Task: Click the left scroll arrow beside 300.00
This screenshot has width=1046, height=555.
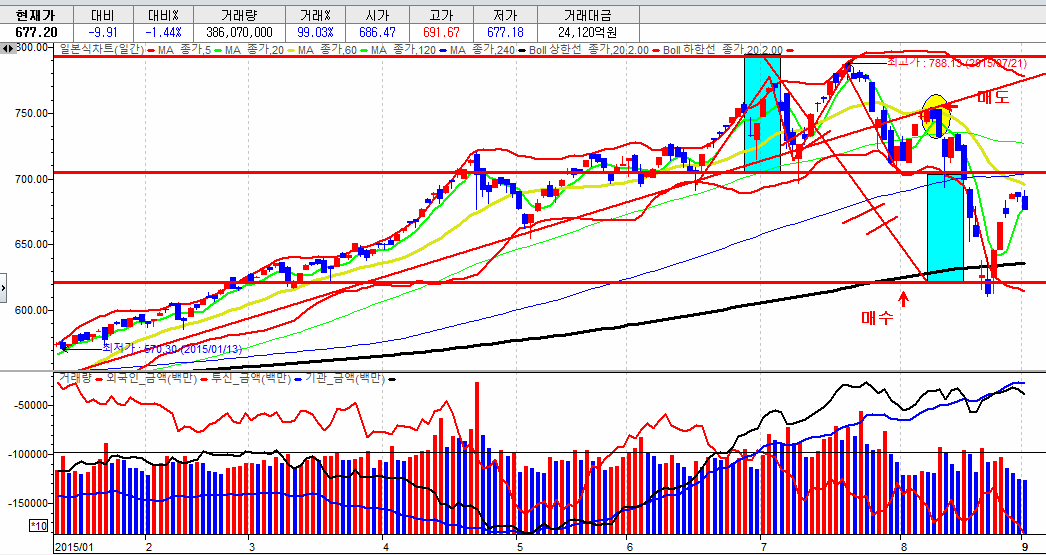Action: 5,48
